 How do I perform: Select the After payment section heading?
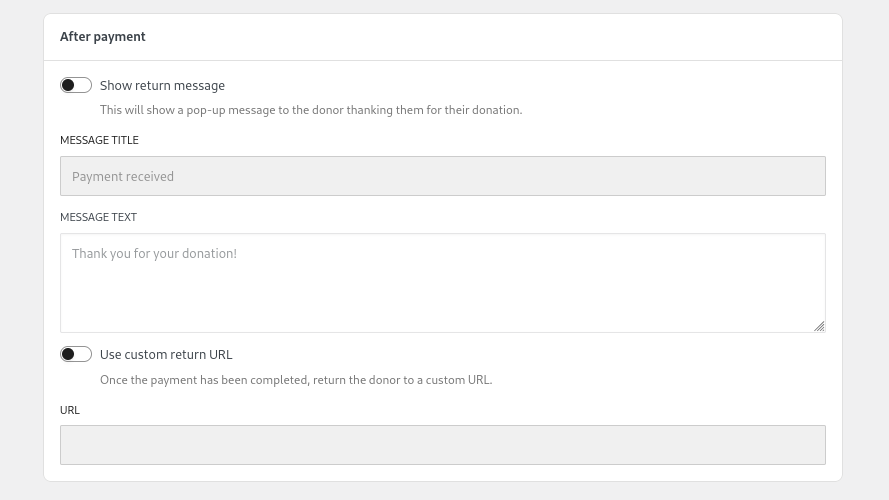click(x=103, y=37)
